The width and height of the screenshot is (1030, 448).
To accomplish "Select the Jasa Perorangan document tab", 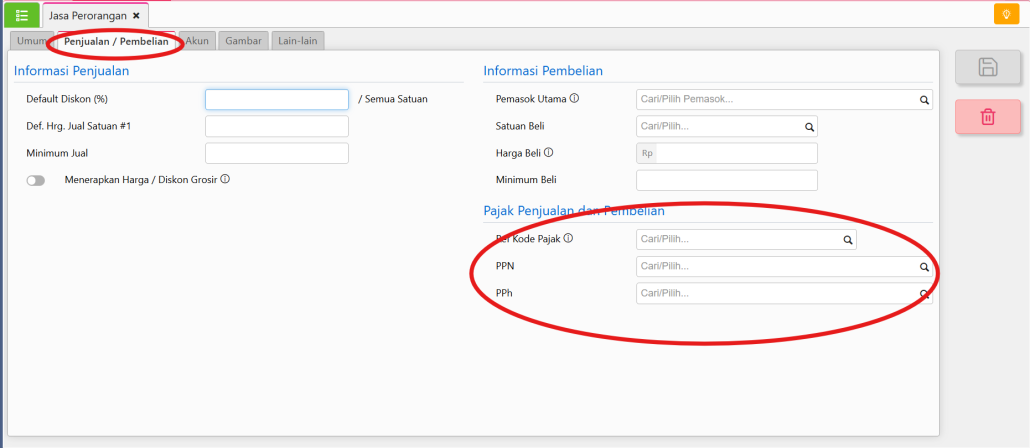I will [96, 15].
